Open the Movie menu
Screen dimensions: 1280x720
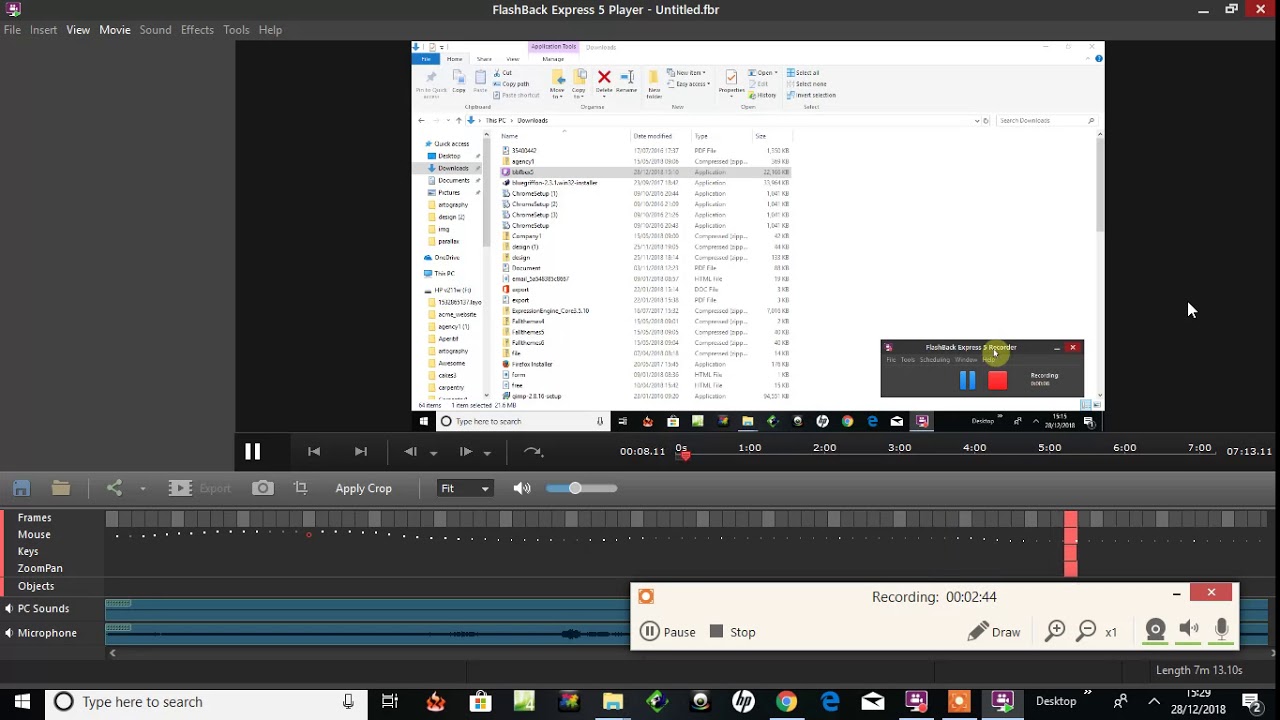[x=115, y=30]
